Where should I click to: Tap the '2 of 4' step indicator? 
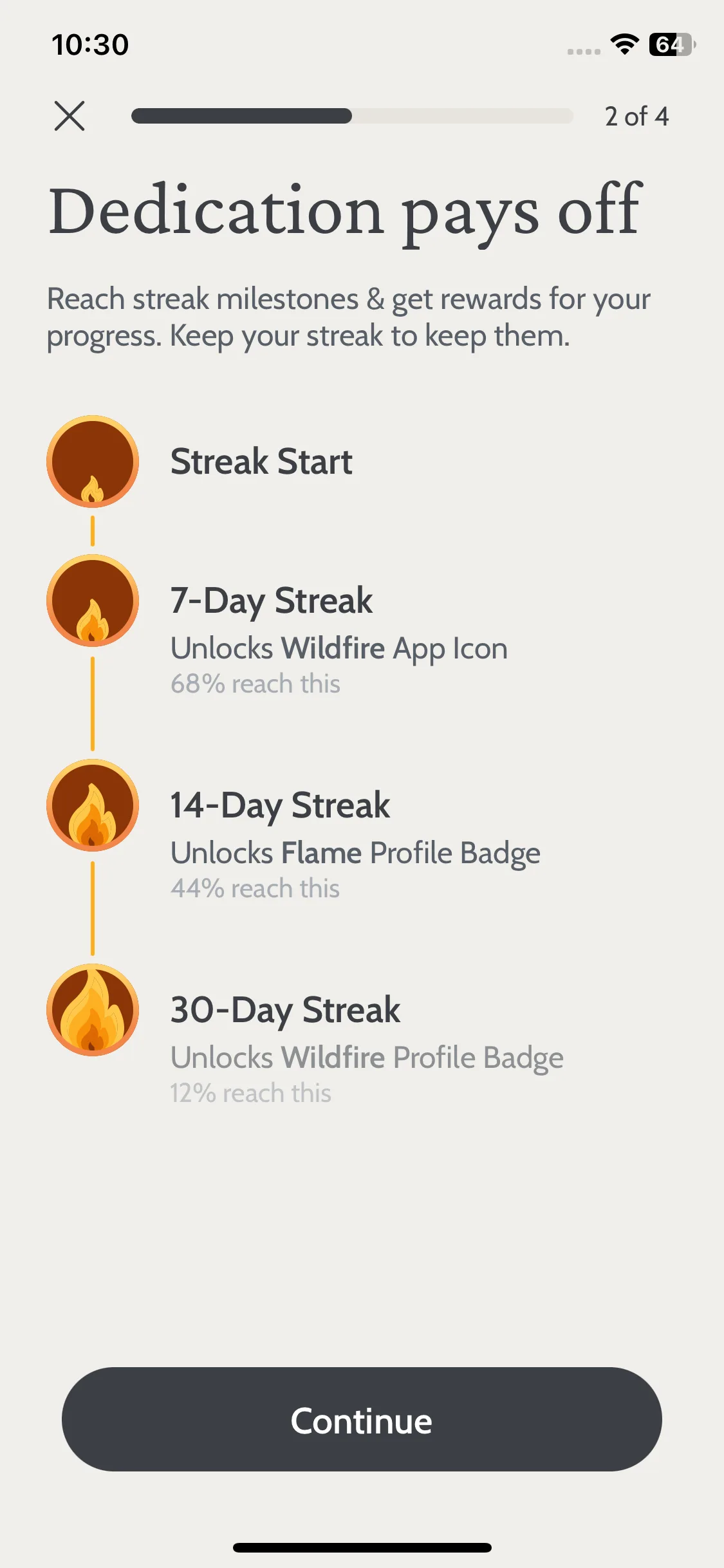pyautogui.click(x=636, y=117)
